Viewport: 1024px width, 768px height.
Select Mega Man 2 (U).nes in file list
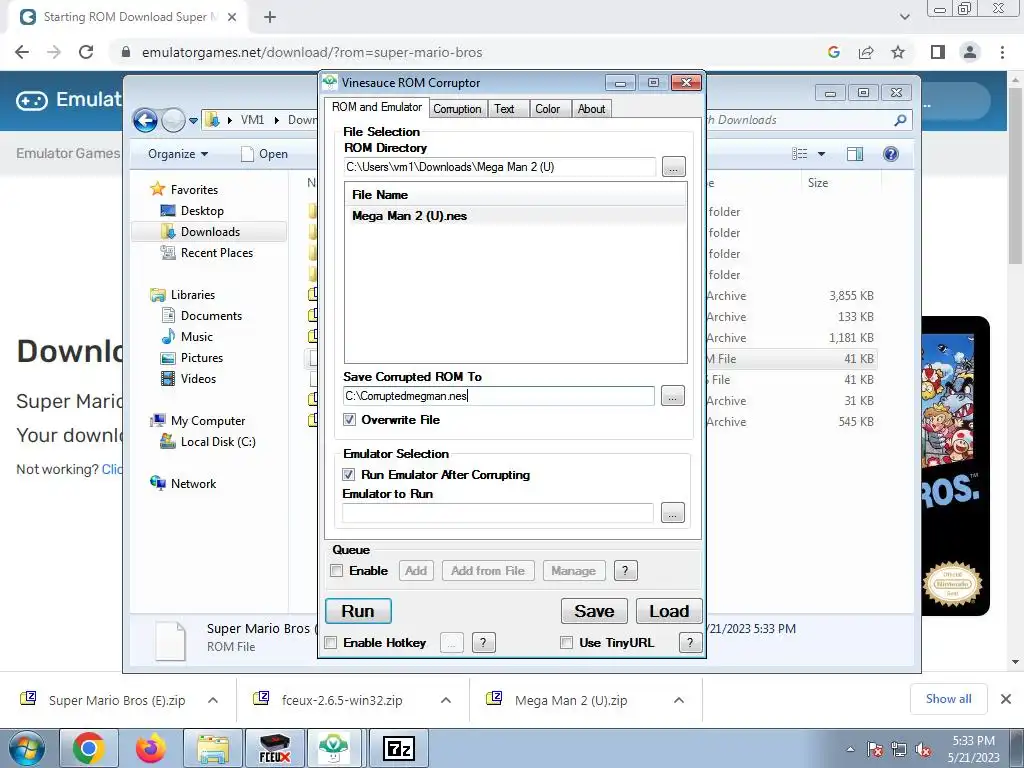click(x=515, y=216)
